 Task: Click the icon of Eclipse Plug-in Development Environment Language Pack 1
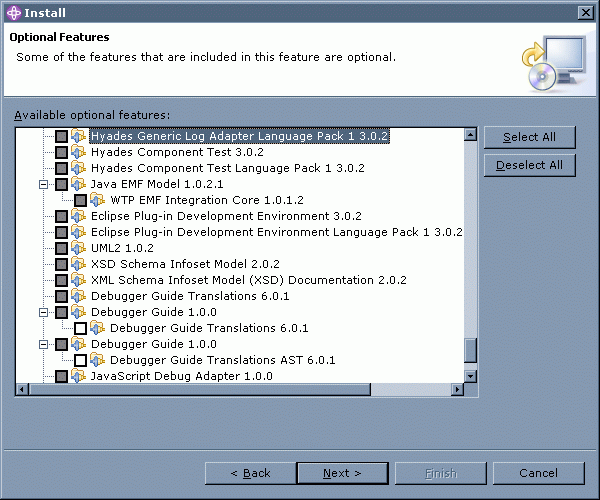[78, 232]
